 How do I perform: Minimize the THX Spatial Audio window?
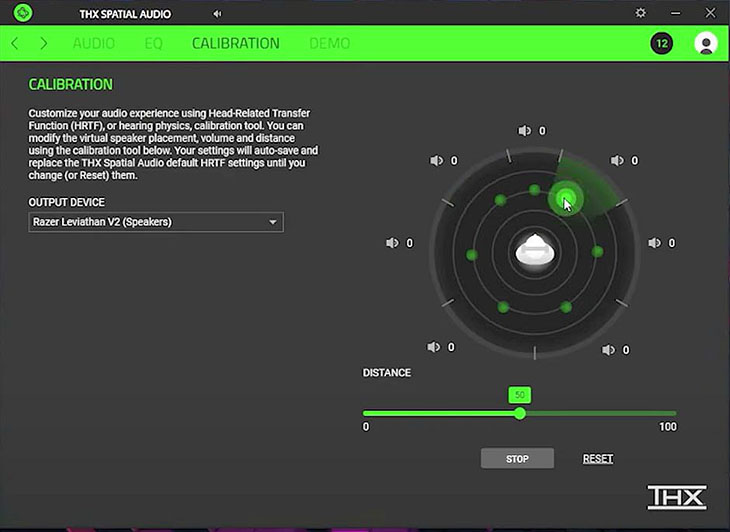676,13
